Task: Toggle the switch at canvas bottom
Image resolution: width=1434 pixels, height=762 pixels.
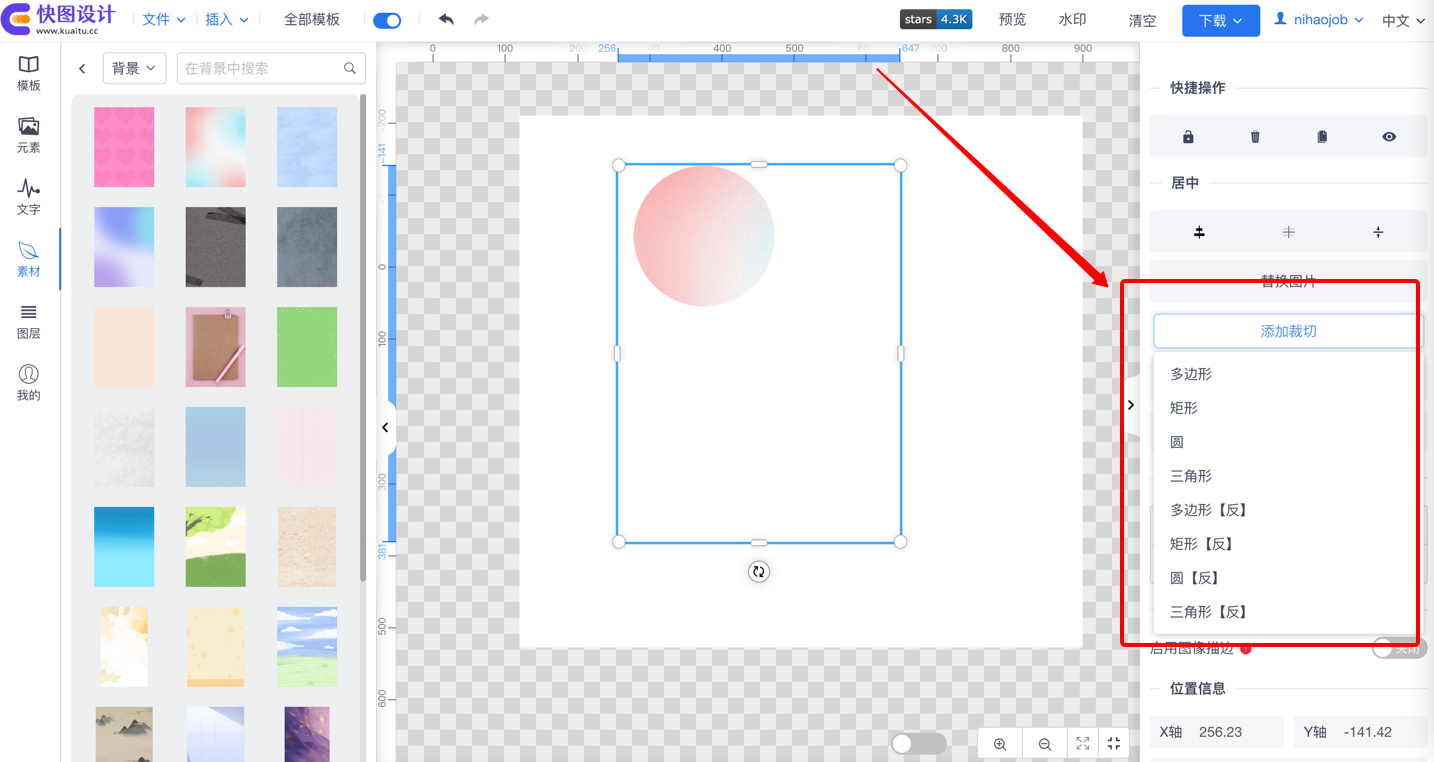Action: pyautogui.click(x=918, y=743)
